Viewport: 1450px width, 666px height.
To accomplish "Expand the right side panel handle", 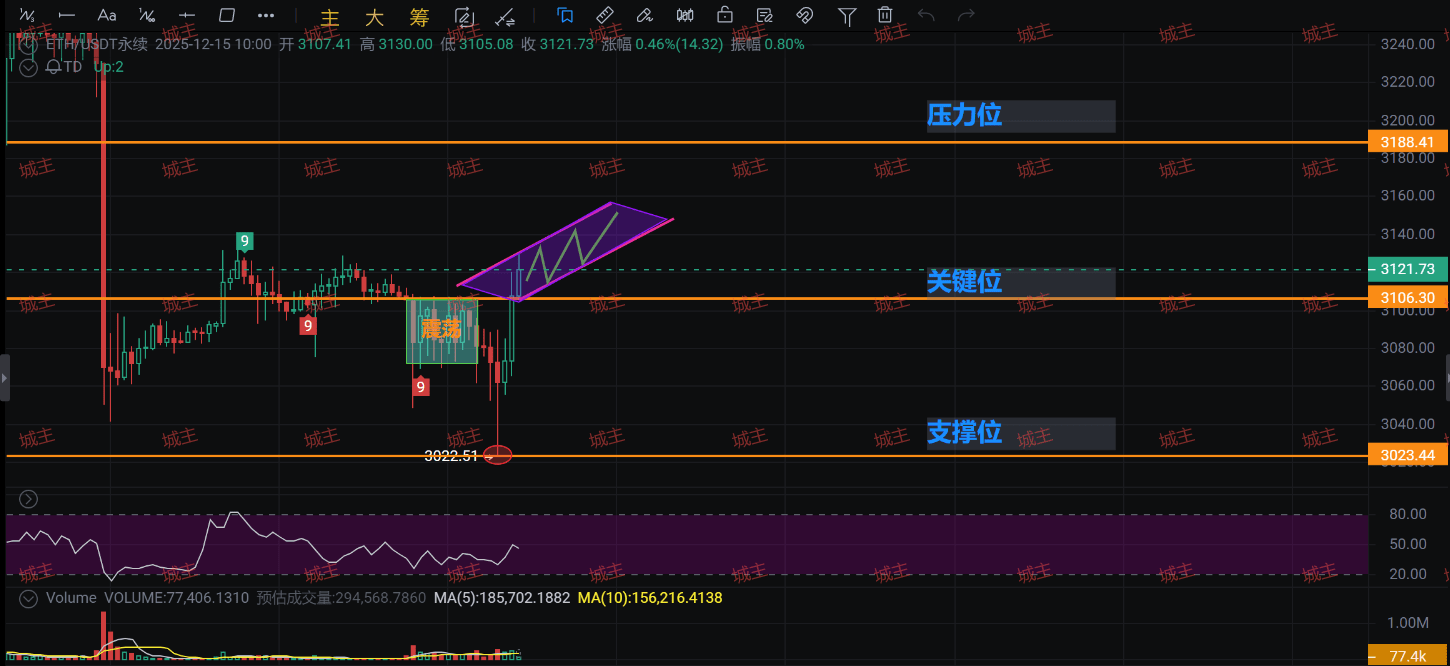I will (1447, 378).
